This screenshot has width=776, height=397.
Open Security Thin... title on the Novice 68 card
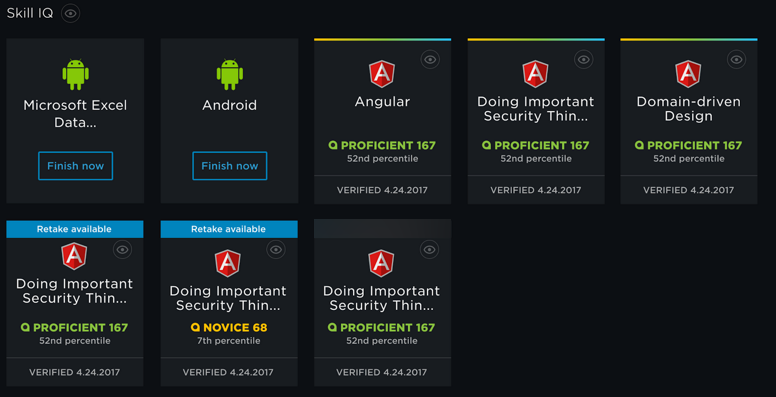[228, 298]
